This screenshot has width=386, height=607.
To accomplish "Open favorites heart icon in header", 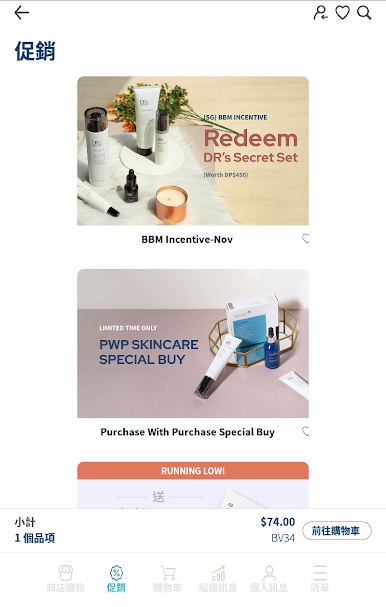I will (342, 12).
